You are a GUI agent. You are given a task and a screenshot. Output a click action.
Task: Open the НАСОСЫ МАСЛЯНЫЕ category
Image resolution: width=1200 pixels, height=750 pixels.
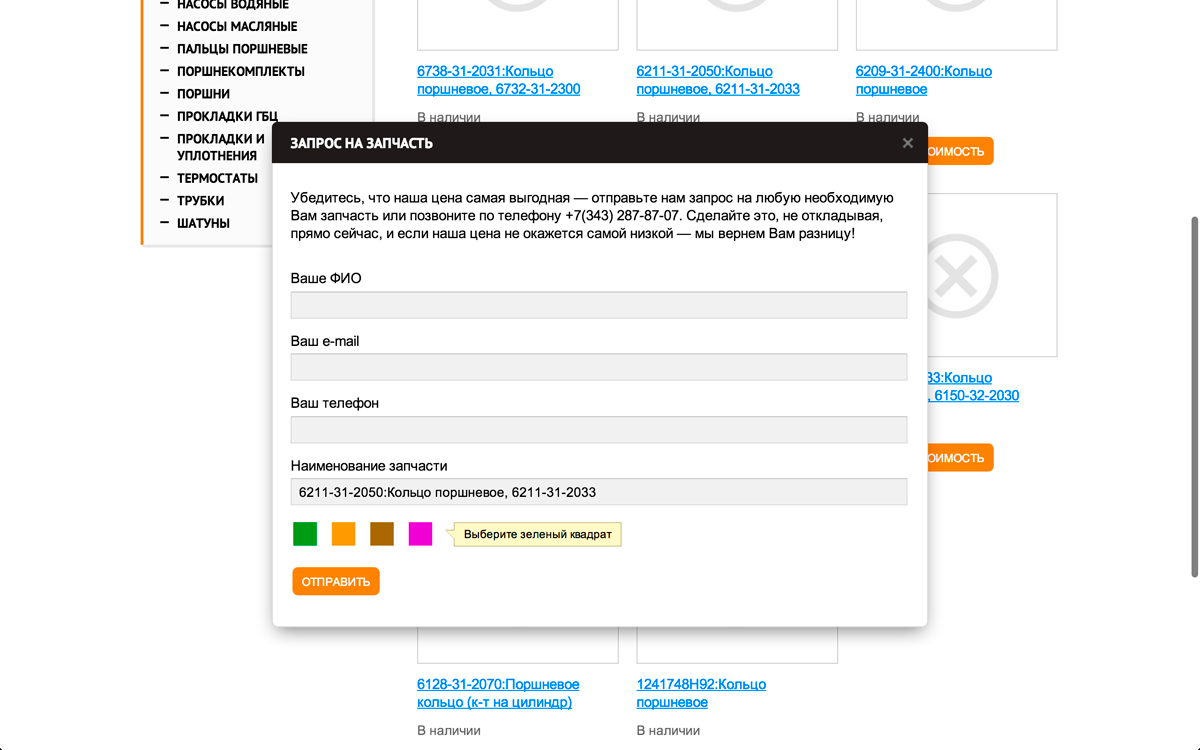237,26
